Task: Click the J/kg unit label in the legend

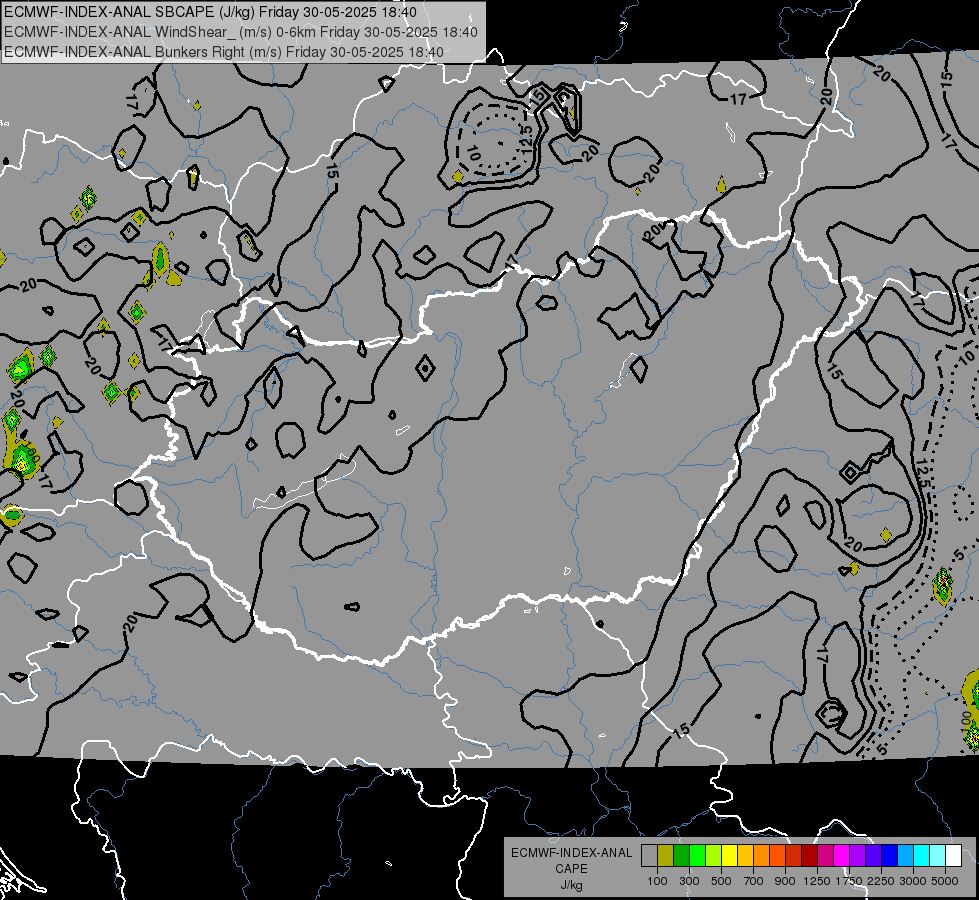Action: coord(572,885)
